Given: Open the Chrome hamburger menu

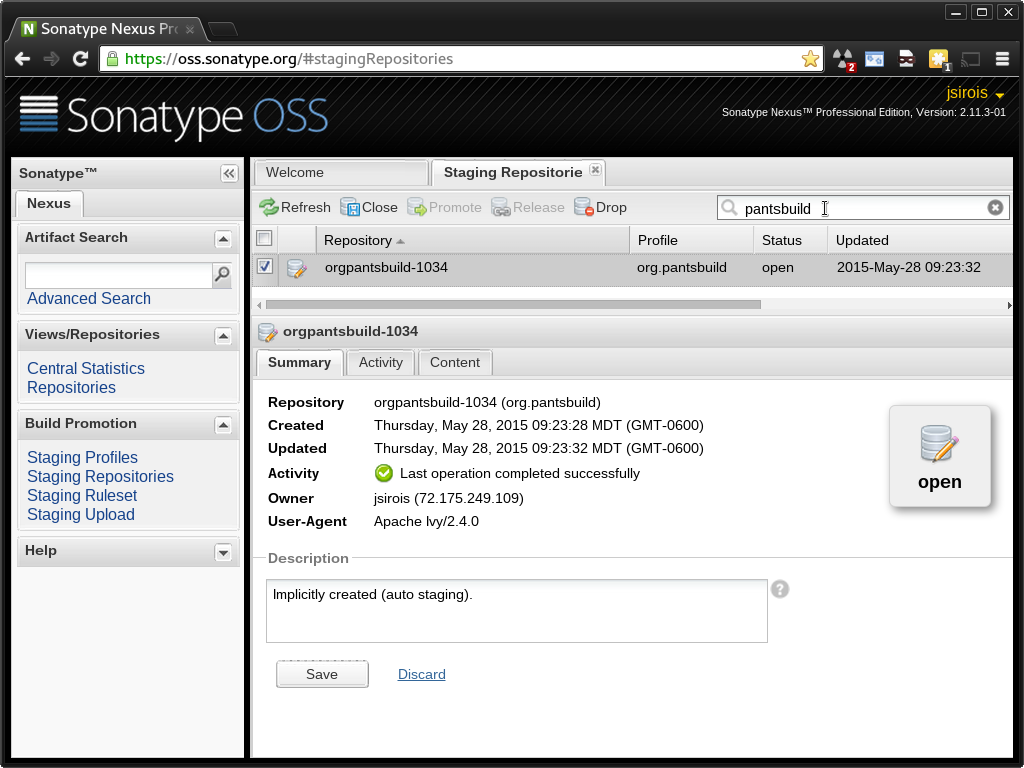Looking at the screenshot, I should 1002,59.
